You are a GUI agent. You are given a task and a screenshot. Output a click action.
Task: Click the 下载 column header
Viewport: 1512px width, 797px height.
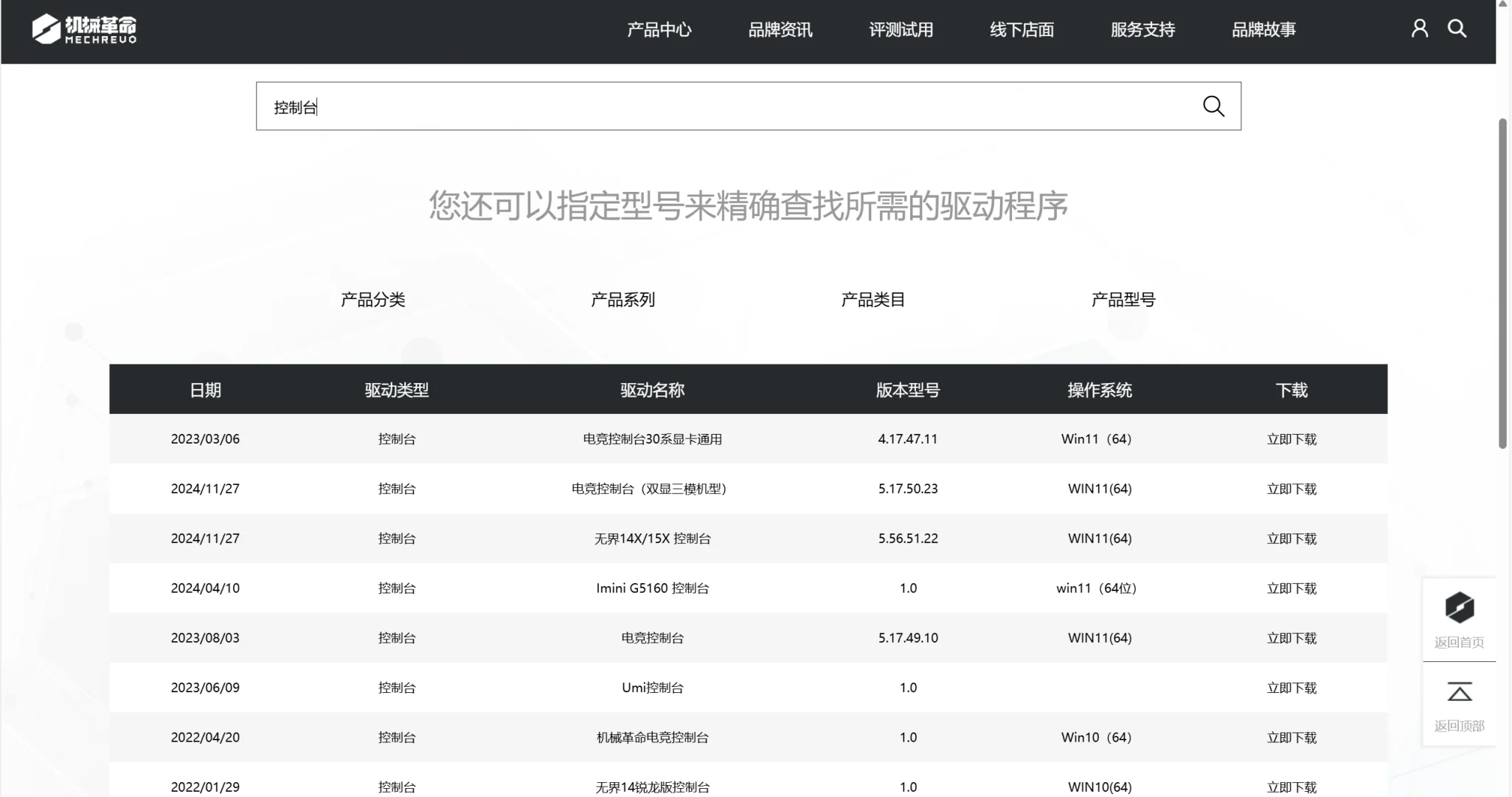pos(1291,390)
